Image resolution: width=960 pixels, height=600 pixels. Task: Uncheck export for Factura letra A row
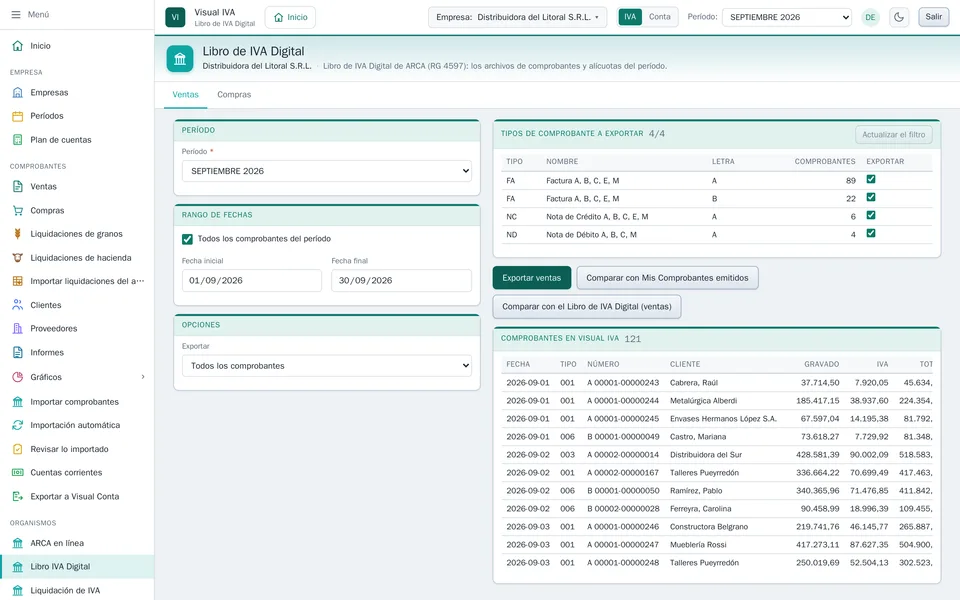(871, 179)
